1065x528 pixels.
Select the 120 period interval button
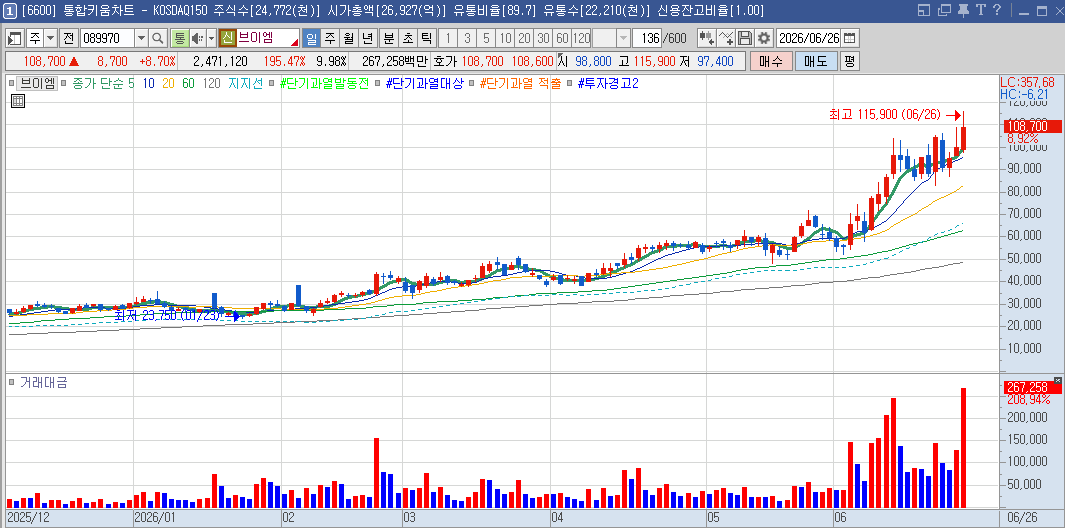point(582,38)
